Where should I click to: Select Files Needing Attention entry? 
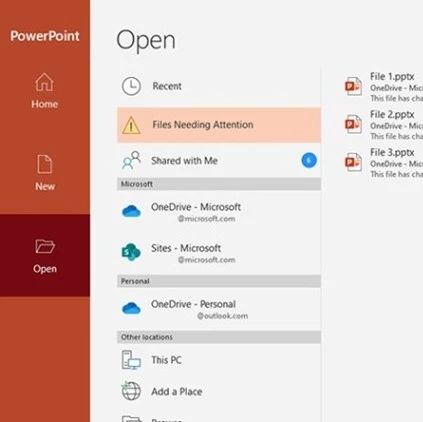pos(219,125)
